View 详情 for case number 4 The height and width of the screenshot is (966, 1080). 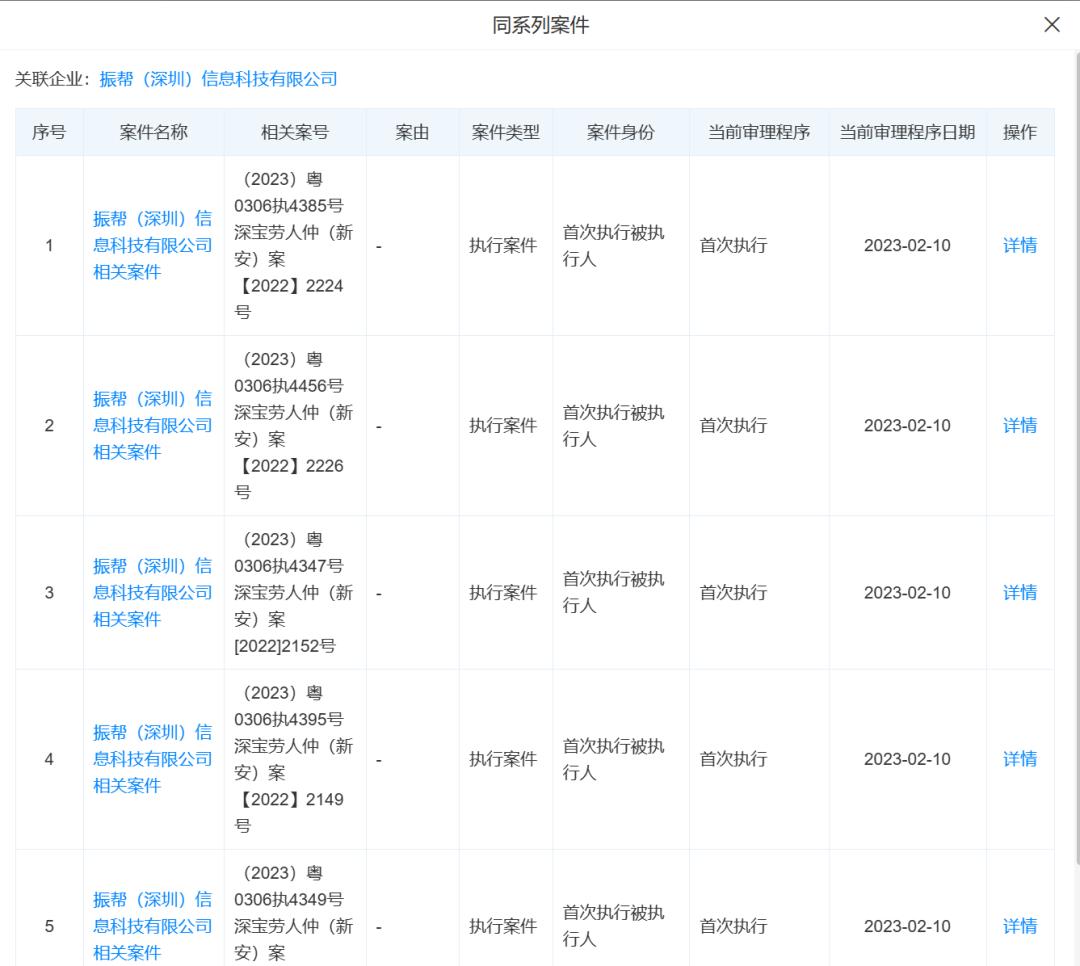tap(1019, 759)
